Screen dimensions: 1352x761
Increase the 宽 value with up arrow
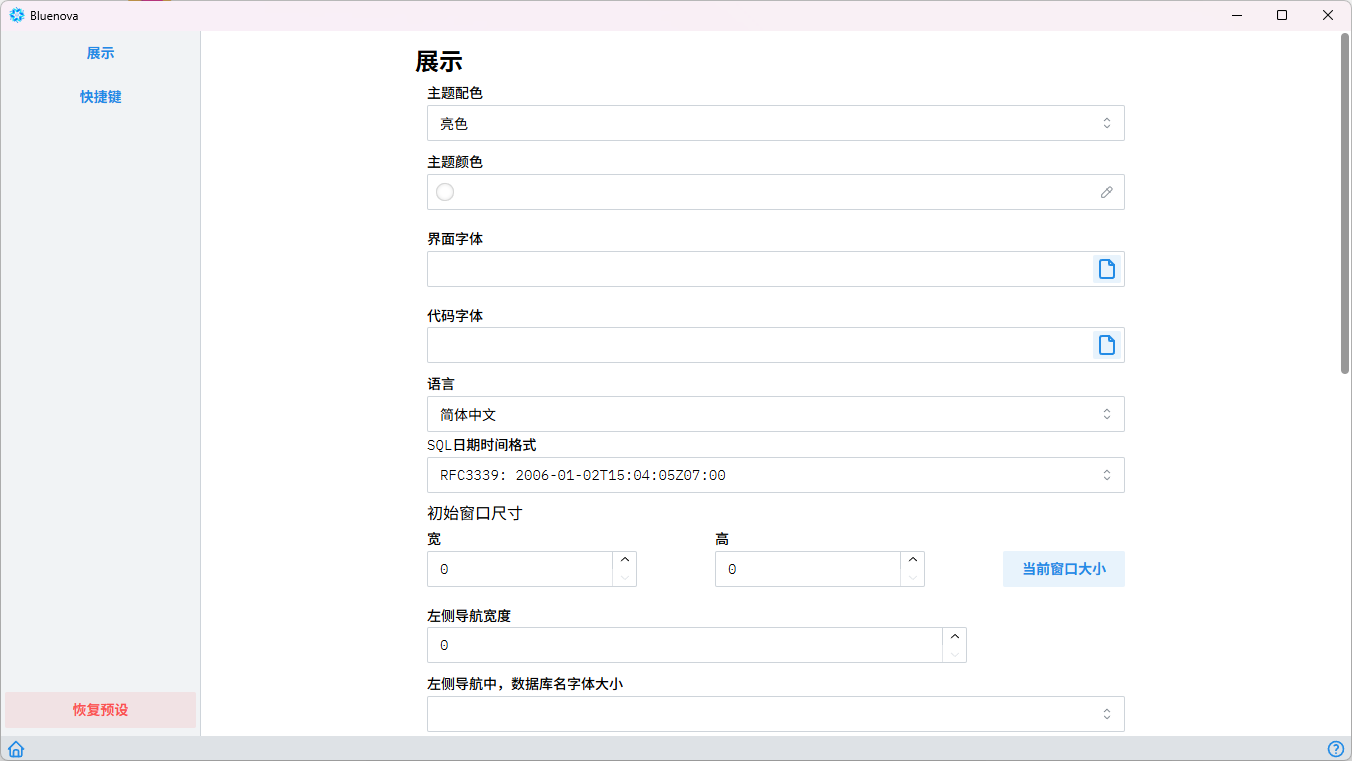tap(624, 560)
